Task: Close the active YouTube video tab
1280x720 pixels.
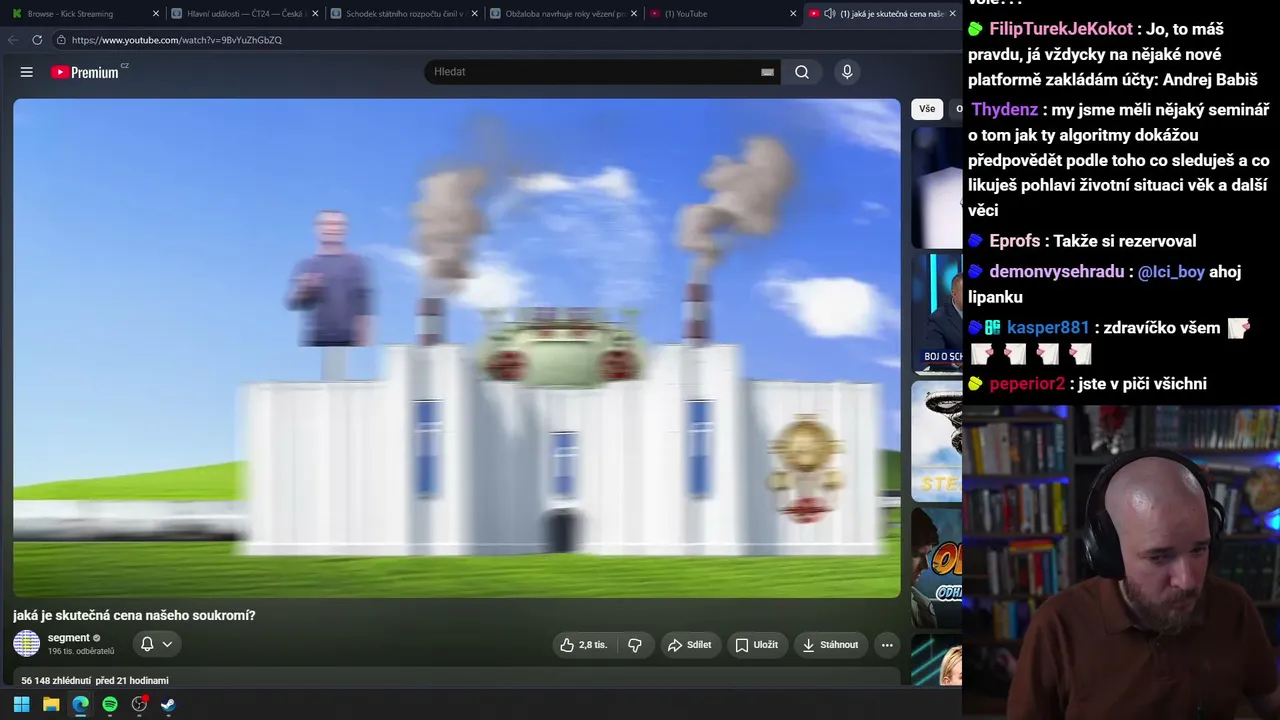Action: [x=952, y=14]
